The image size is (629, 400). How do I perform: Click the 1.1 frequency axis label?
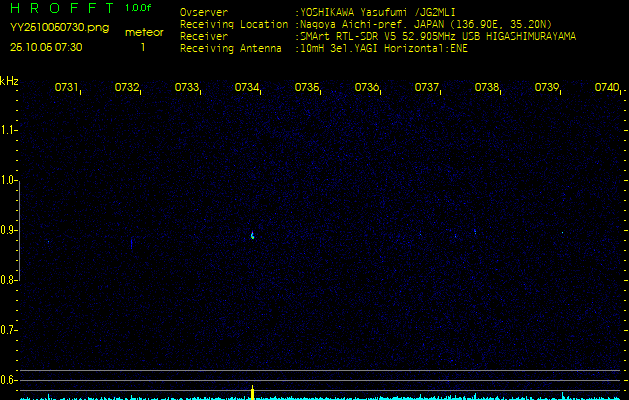click(x=9, y=130)
